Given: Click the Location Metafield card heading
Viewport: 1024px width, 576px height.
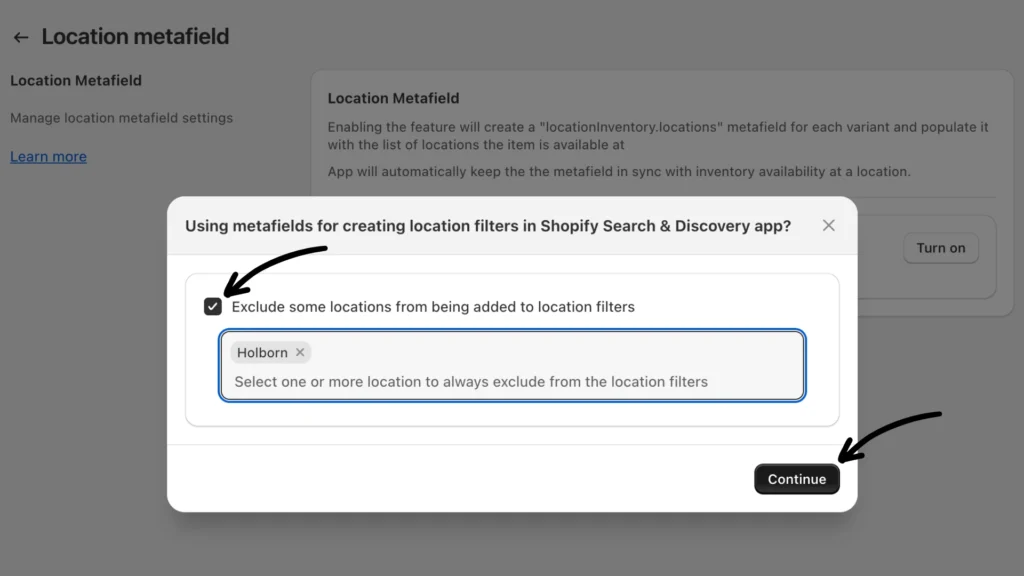Looking at the screenshot, I should [x=393, y=98].
